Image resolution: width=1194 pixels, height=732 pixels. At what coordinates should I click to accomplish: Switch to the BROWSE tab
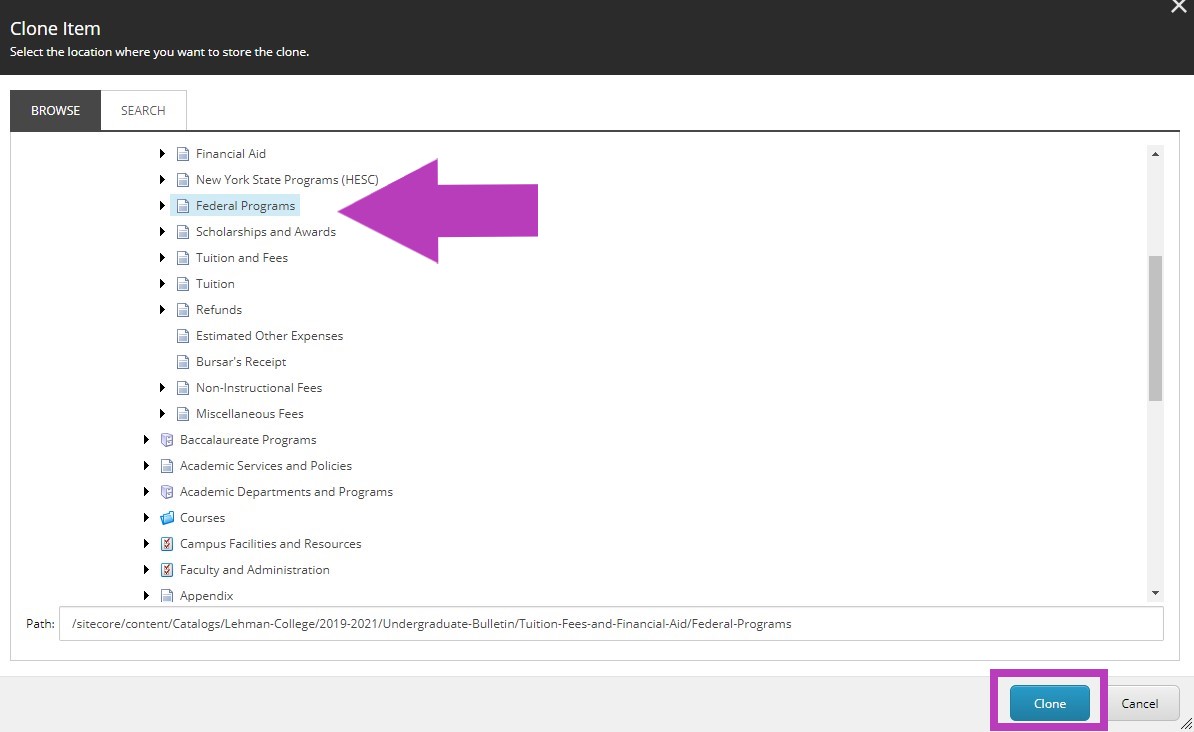[x=56, y=110]
